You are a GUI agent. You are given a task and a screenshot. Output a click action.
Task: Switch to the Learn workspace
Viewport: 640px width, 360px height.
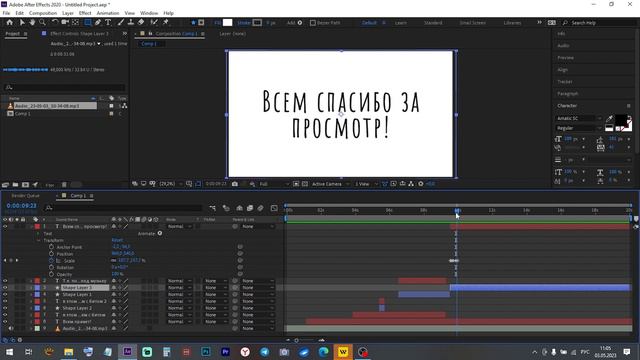tap(401, 23)
